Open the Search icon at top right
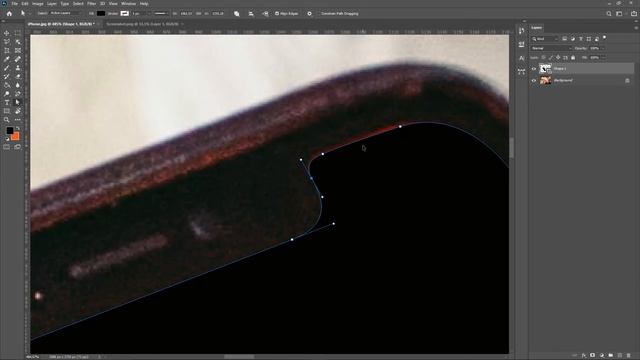640x360 pixels. (609, 13)
